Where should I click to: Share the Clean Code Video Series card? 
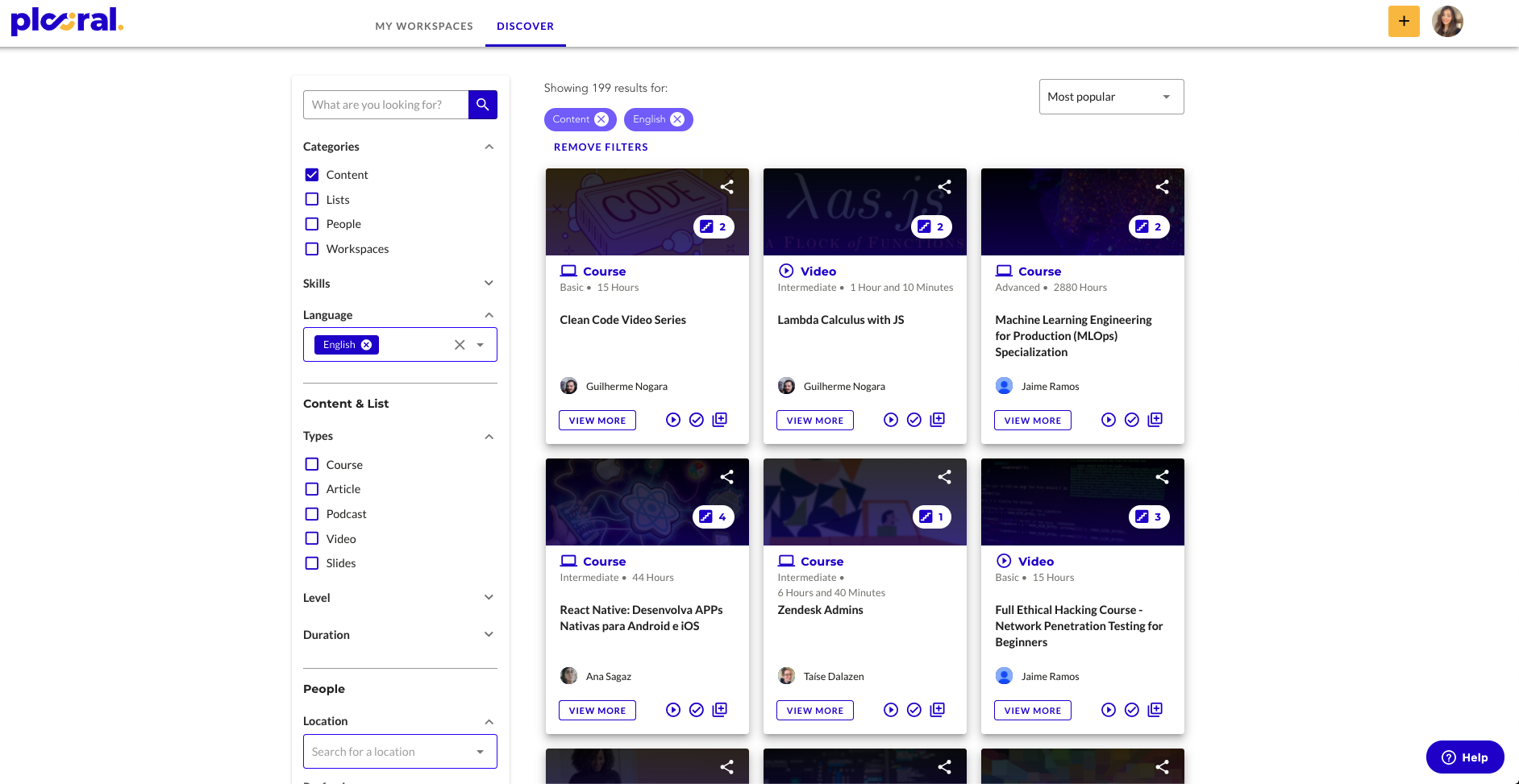726,186
